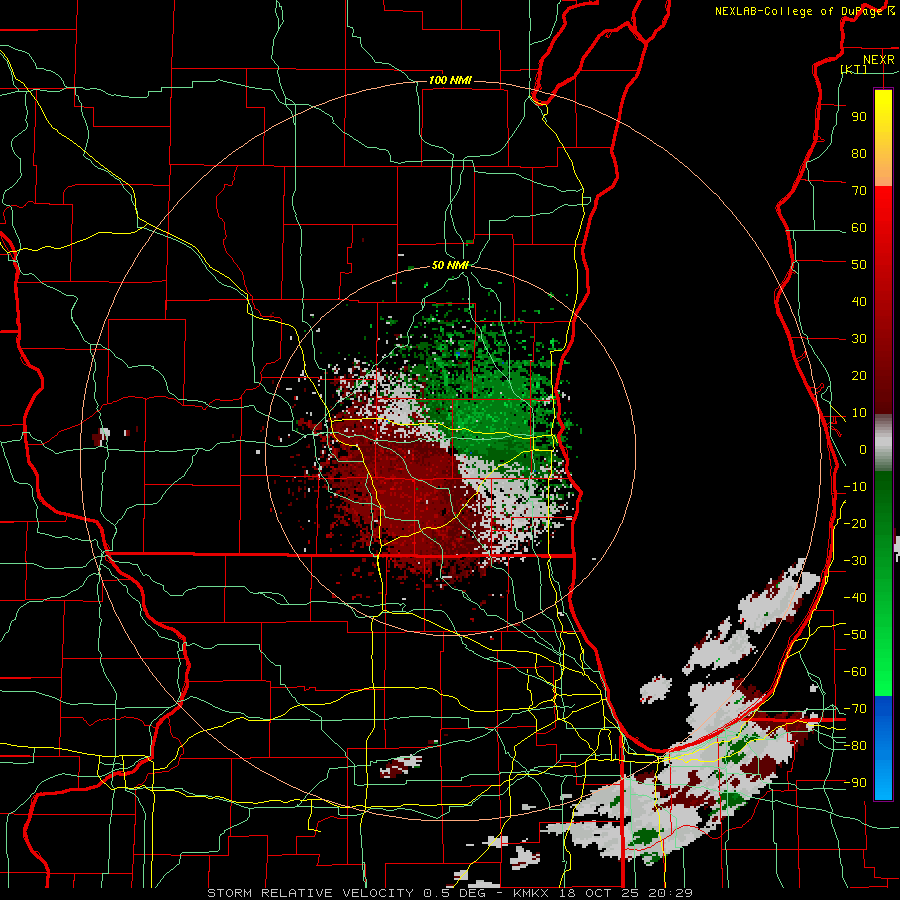Click the -60 value on the velocity scale
Image resolution: width=900 pixels, height=900 pixels.
(x=855, y=672)
